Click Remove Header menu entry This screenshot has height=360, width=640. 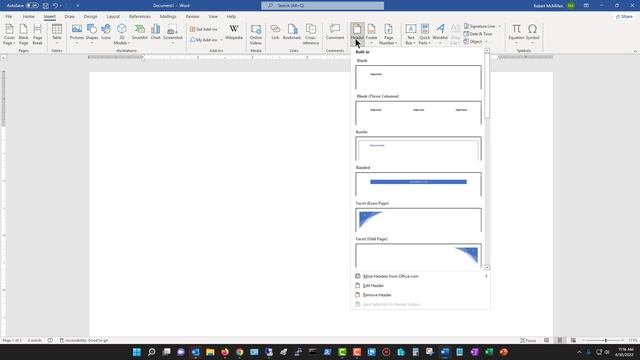click(420, 295)
